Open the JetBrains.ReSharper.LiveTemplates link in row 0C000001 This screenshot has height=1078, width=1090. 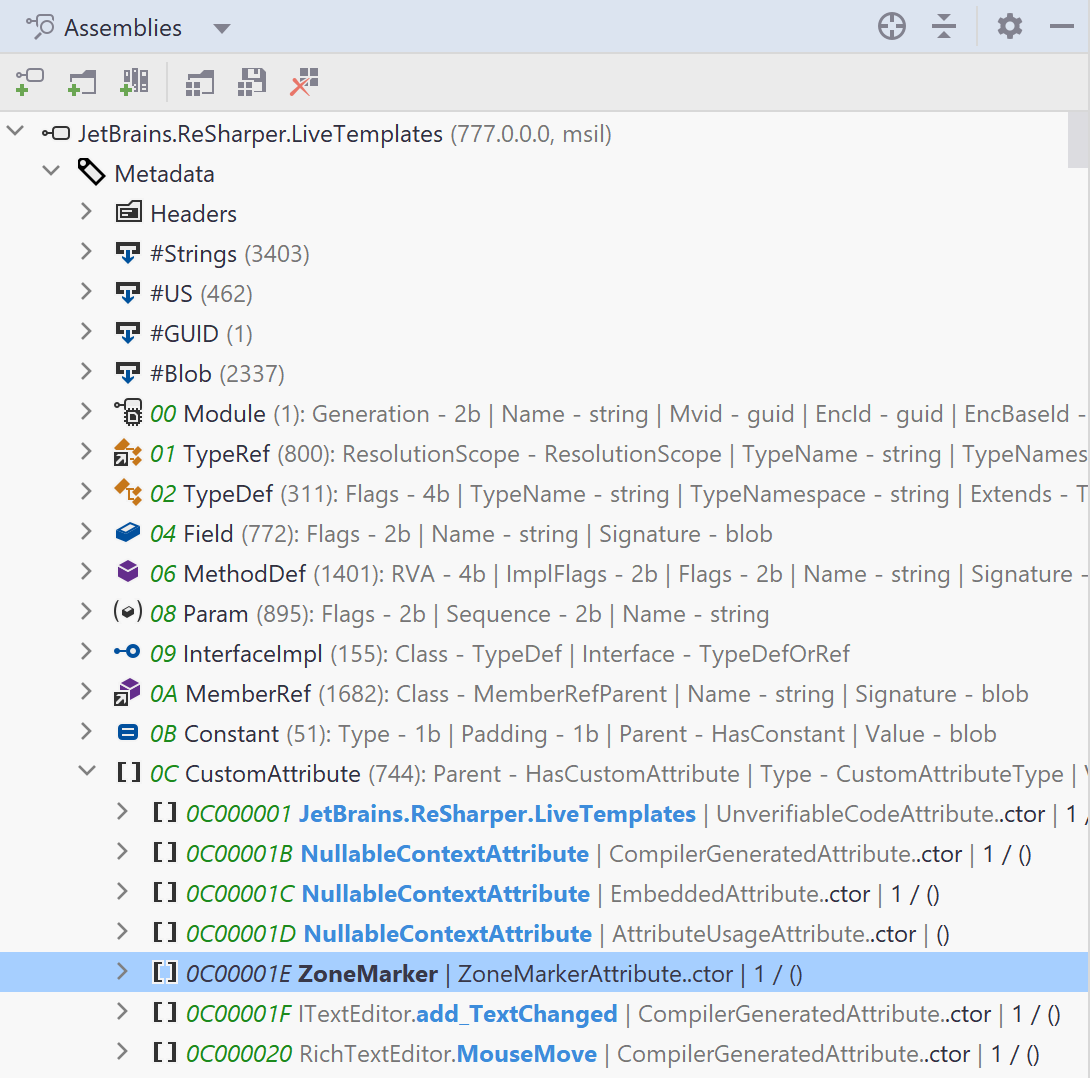click(x=497, y=813)
